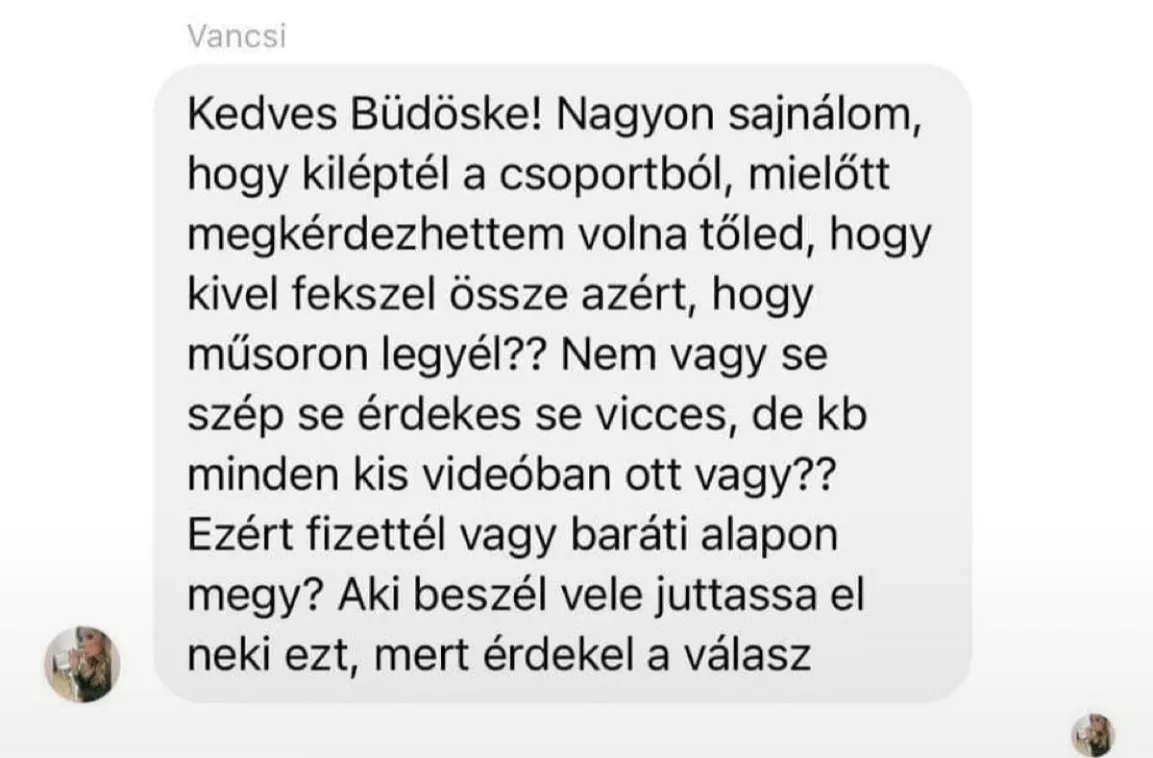Select the grey message bubble from Vancsi
Viewport: 1153px width, 758px height.
[x=563, y=383]
